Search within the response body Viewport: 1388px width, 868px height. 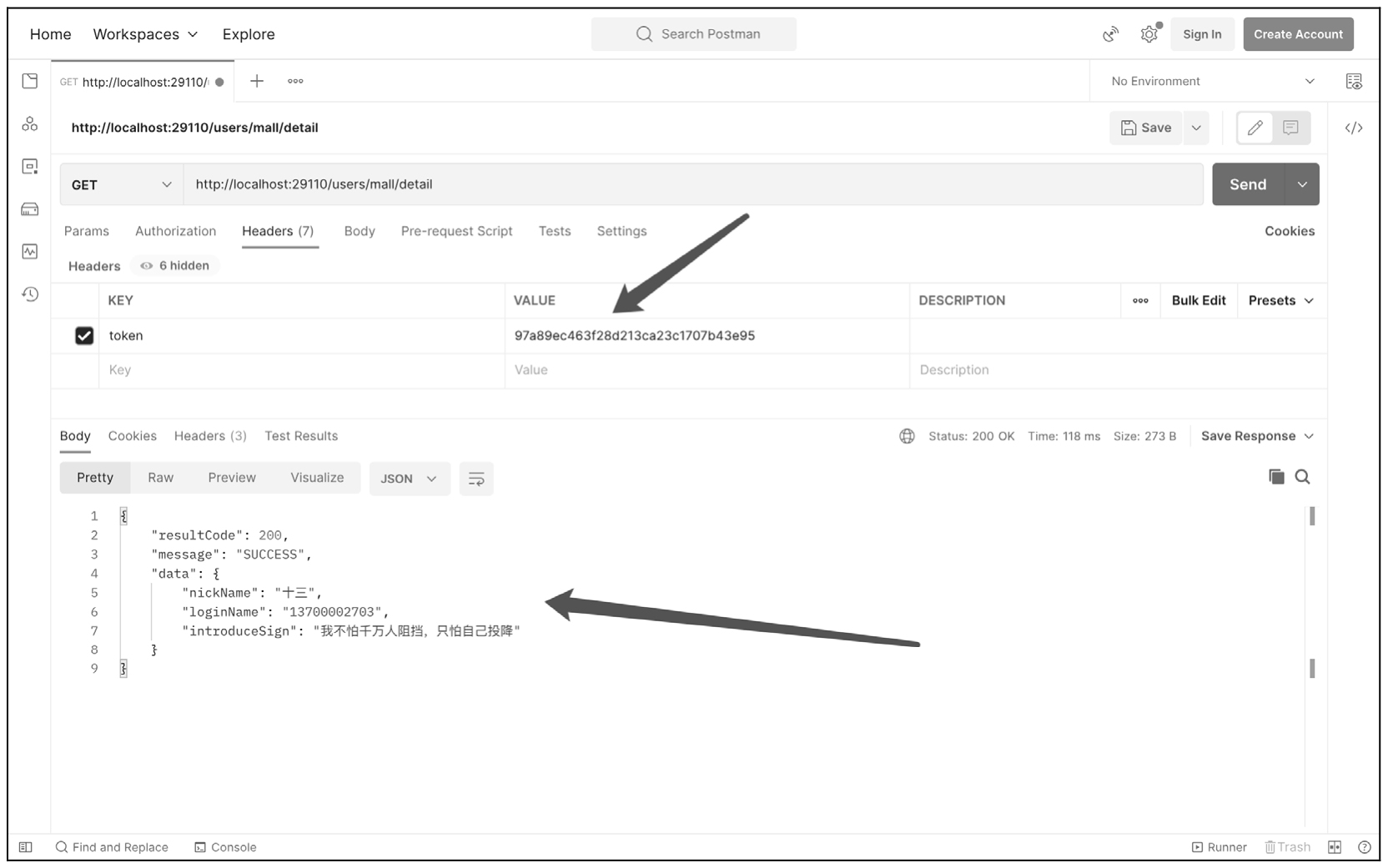1302,477
